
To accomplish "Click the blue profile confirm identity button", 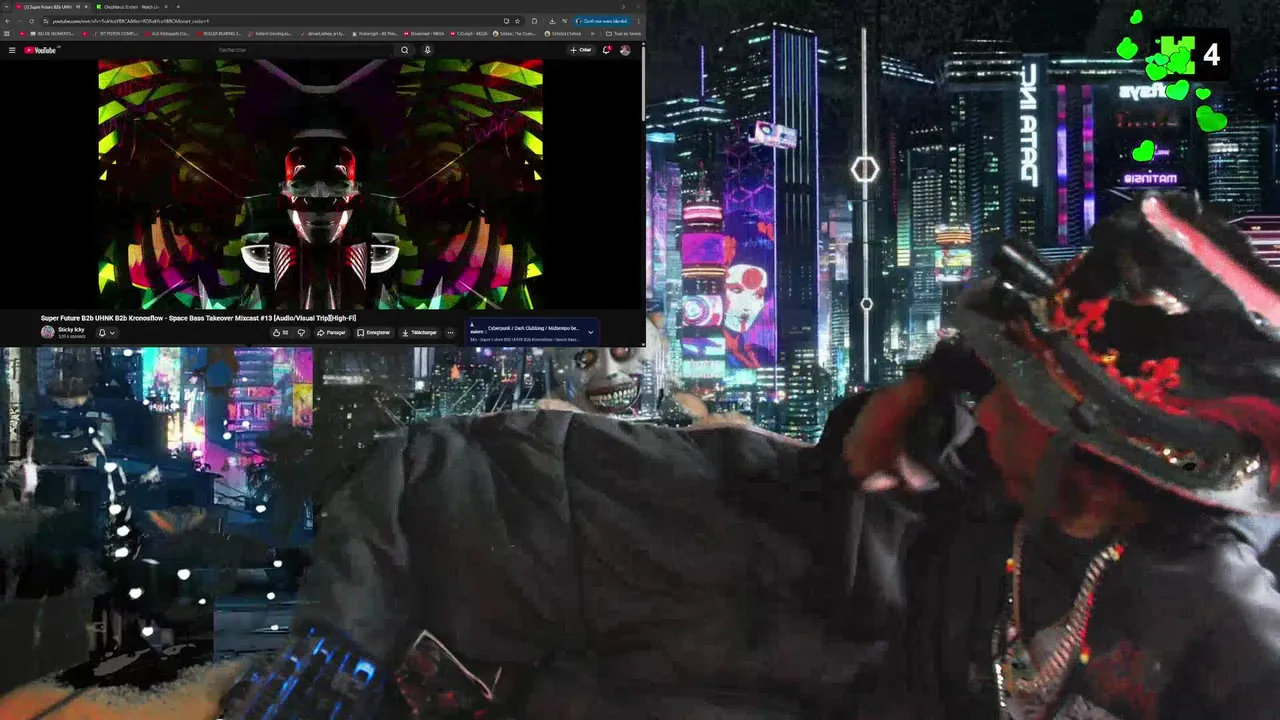I will 602,21.
